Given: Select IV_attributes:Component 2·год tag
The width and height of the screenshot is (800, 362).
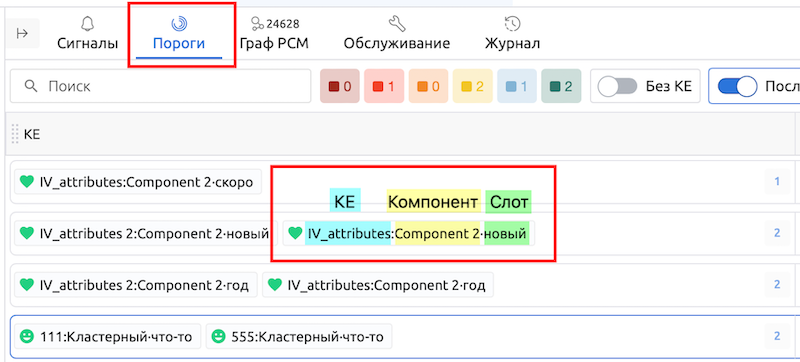Looking at the screenshot, I should click(x=378, y=285).
